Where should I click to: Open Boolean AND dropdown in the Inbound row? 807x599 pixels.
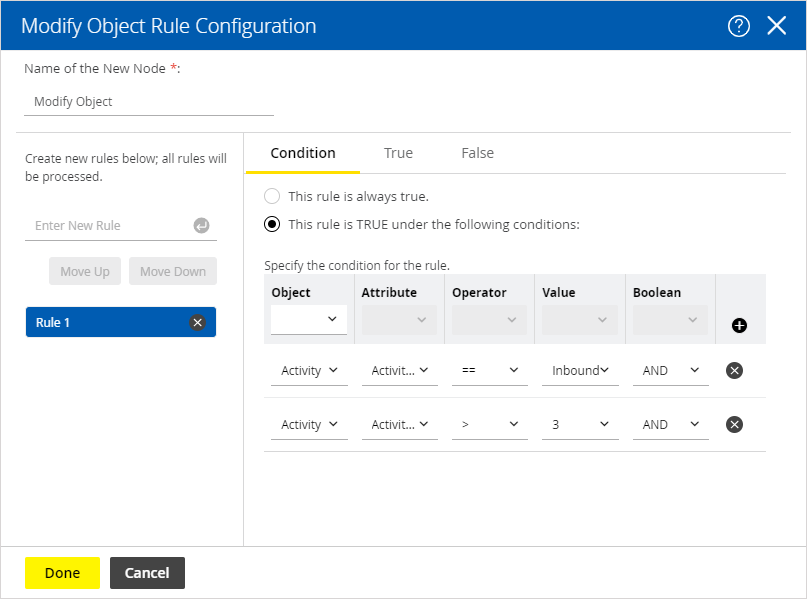click(x=671, y=371)
